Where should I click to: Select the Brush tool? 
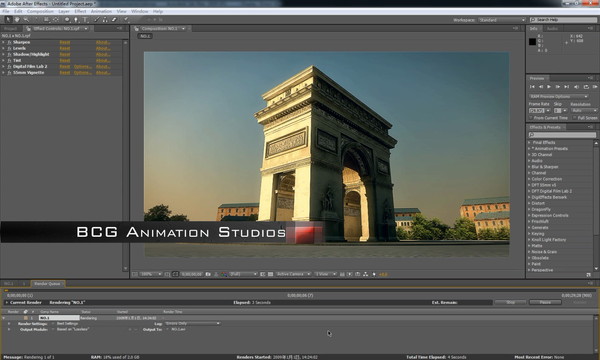(x=96, y=19)
